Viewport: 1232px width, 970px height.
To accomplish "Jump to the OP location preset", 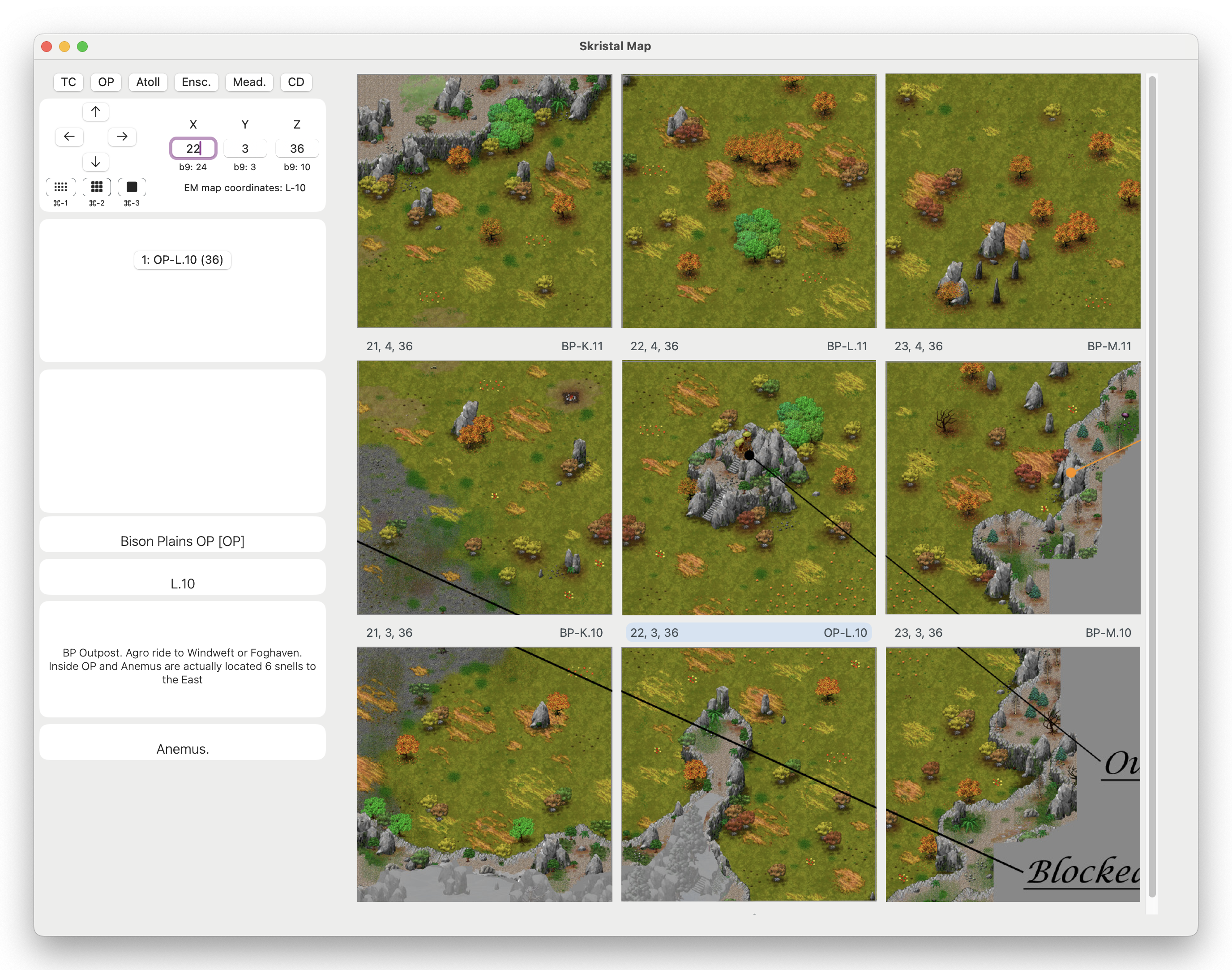I will 106,82.
